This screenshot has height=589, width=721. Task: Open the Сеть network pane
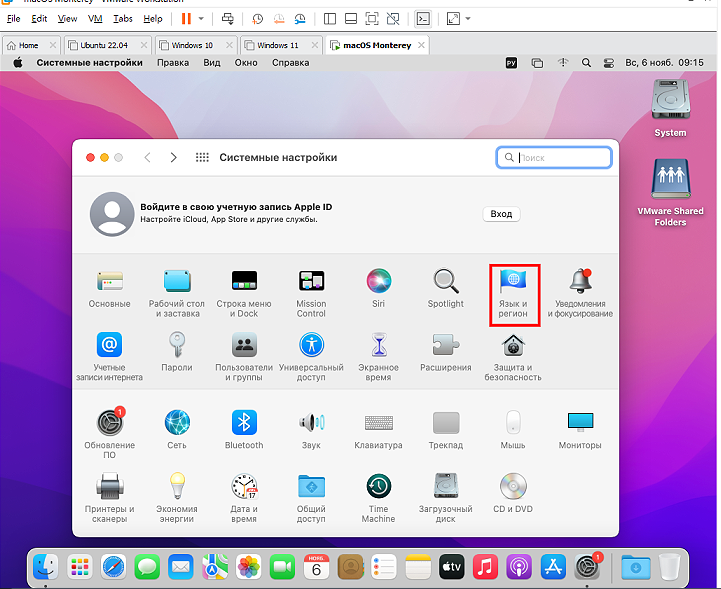[x=177, y=430]
